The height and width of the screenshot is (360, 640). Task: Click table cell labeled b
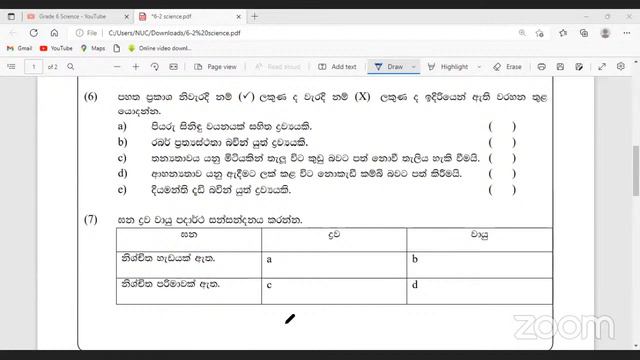coord(479,264)
